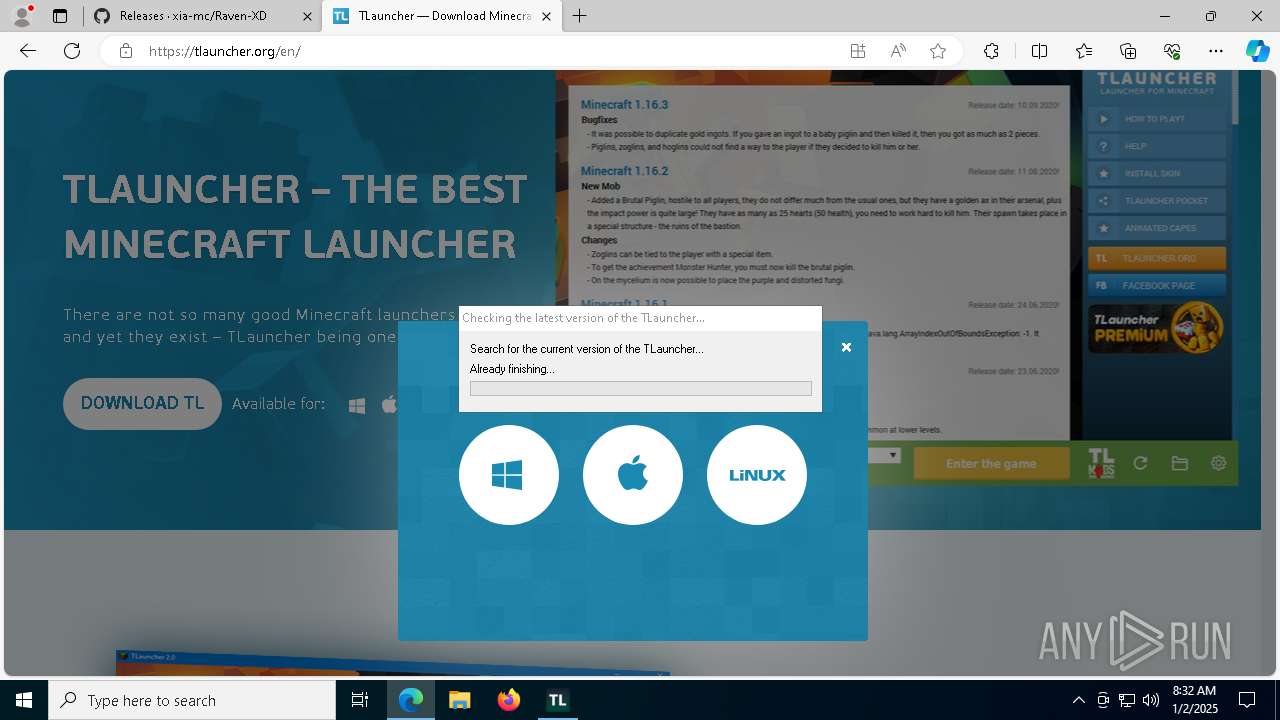Refresh the tlauncher.org page

coord(72,51)
